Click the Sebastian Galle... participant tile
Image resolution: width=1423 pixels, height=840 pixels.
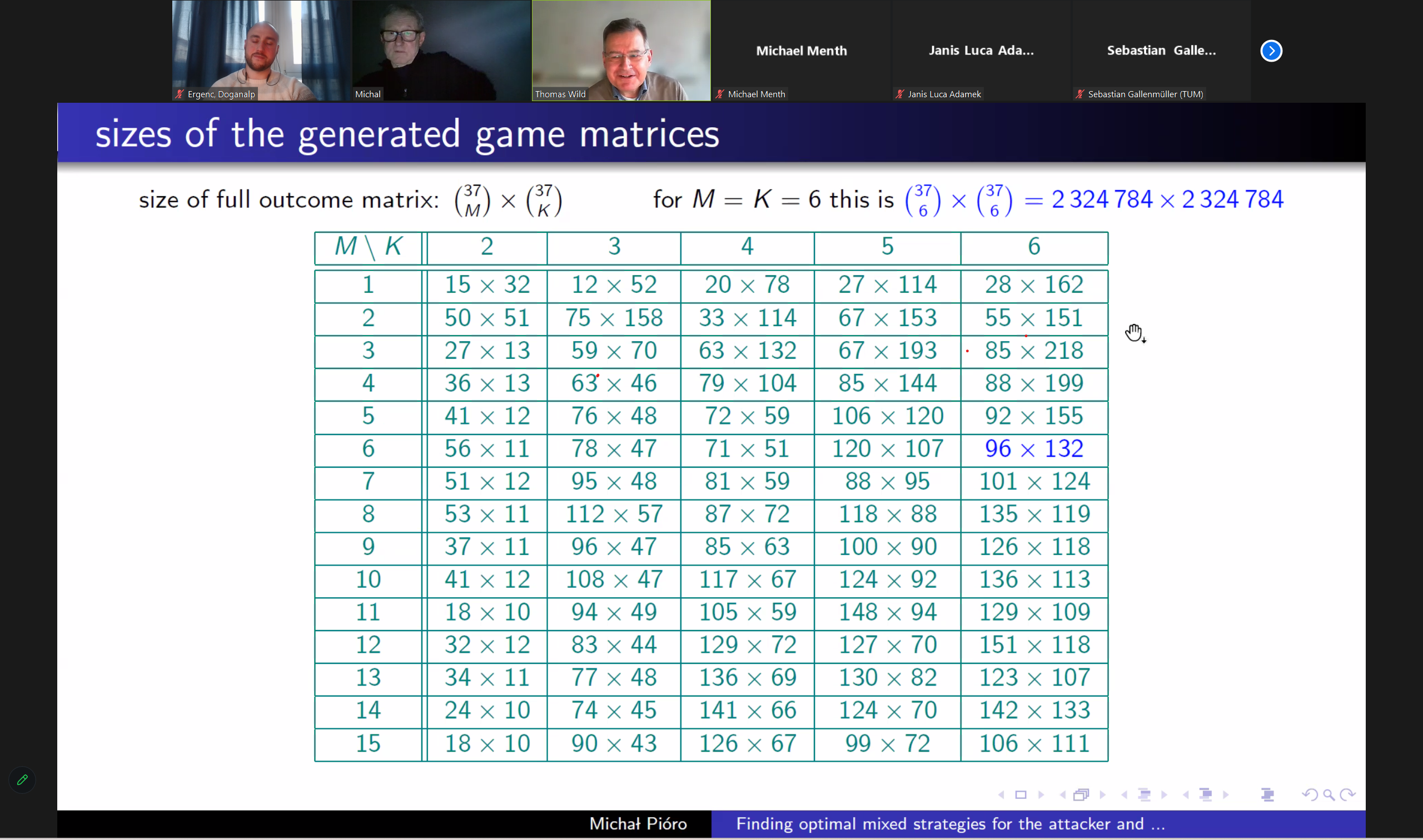[x=1161, y=51]
